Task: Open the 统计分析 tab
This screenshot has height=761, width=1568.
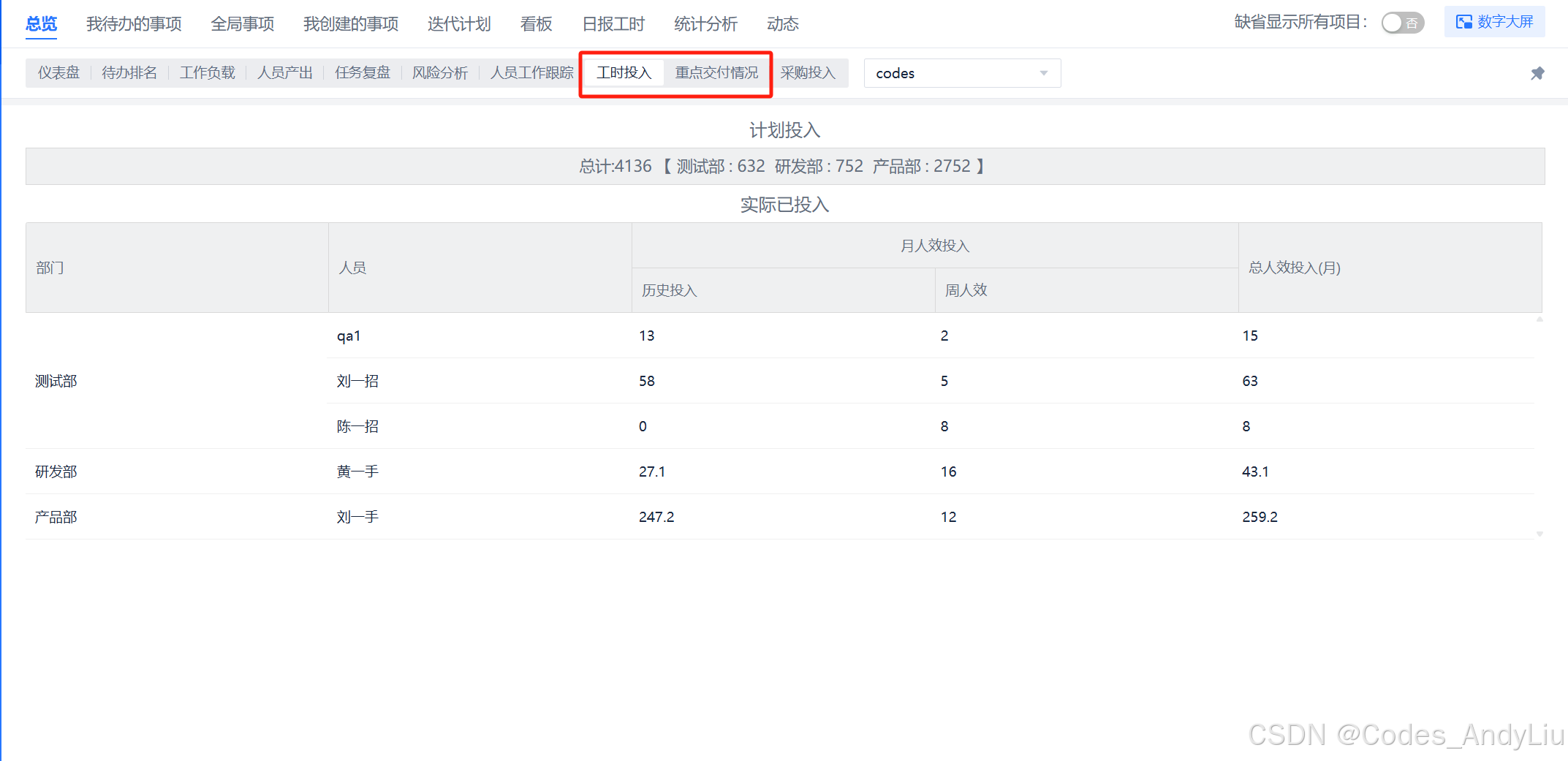Action: (x=705, y=24)
